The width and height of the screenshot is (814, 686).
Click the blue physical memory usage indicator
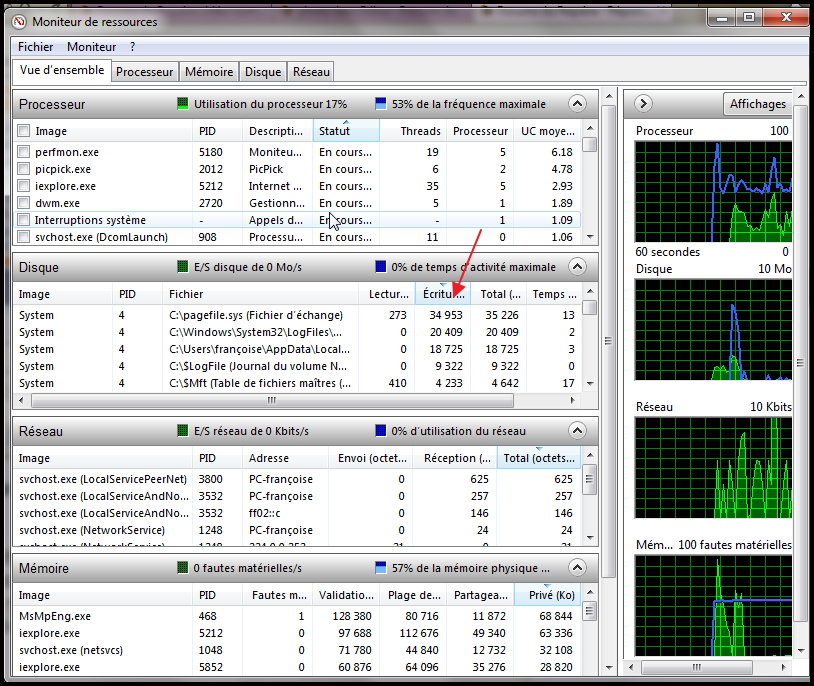(x=380, y=568)
